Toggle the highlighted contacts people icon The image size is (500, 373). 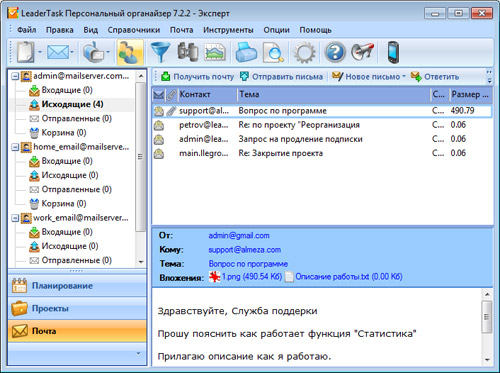coord(130,52)
